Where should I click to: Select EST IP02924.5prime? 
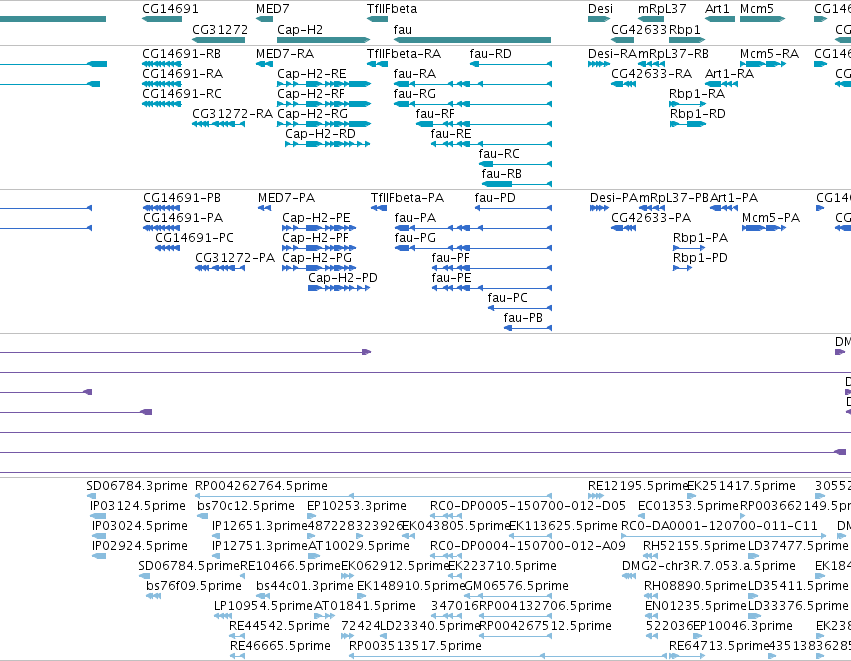coord(99,556)
